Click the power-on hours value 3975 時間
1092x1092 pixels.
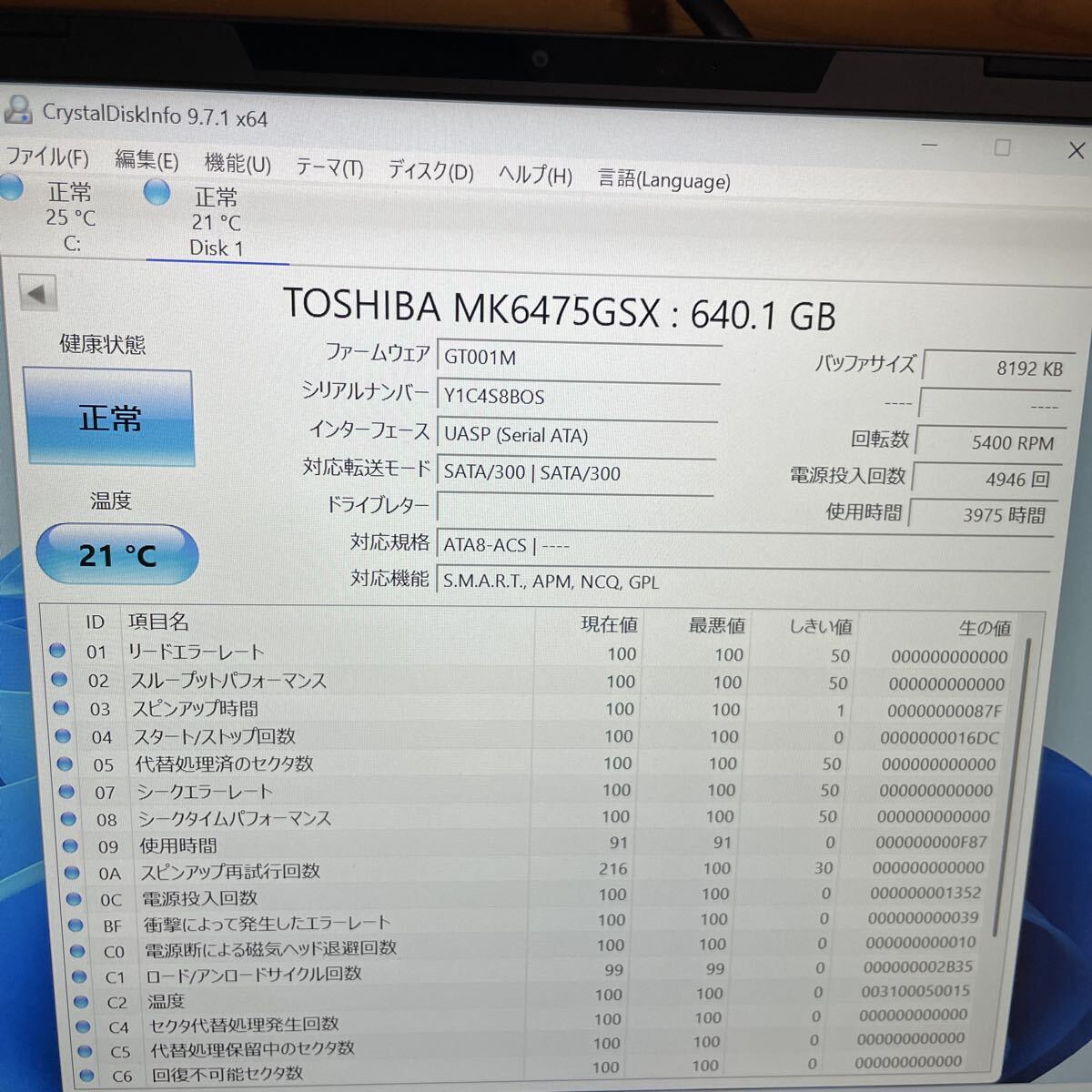(x=984, y=514)
